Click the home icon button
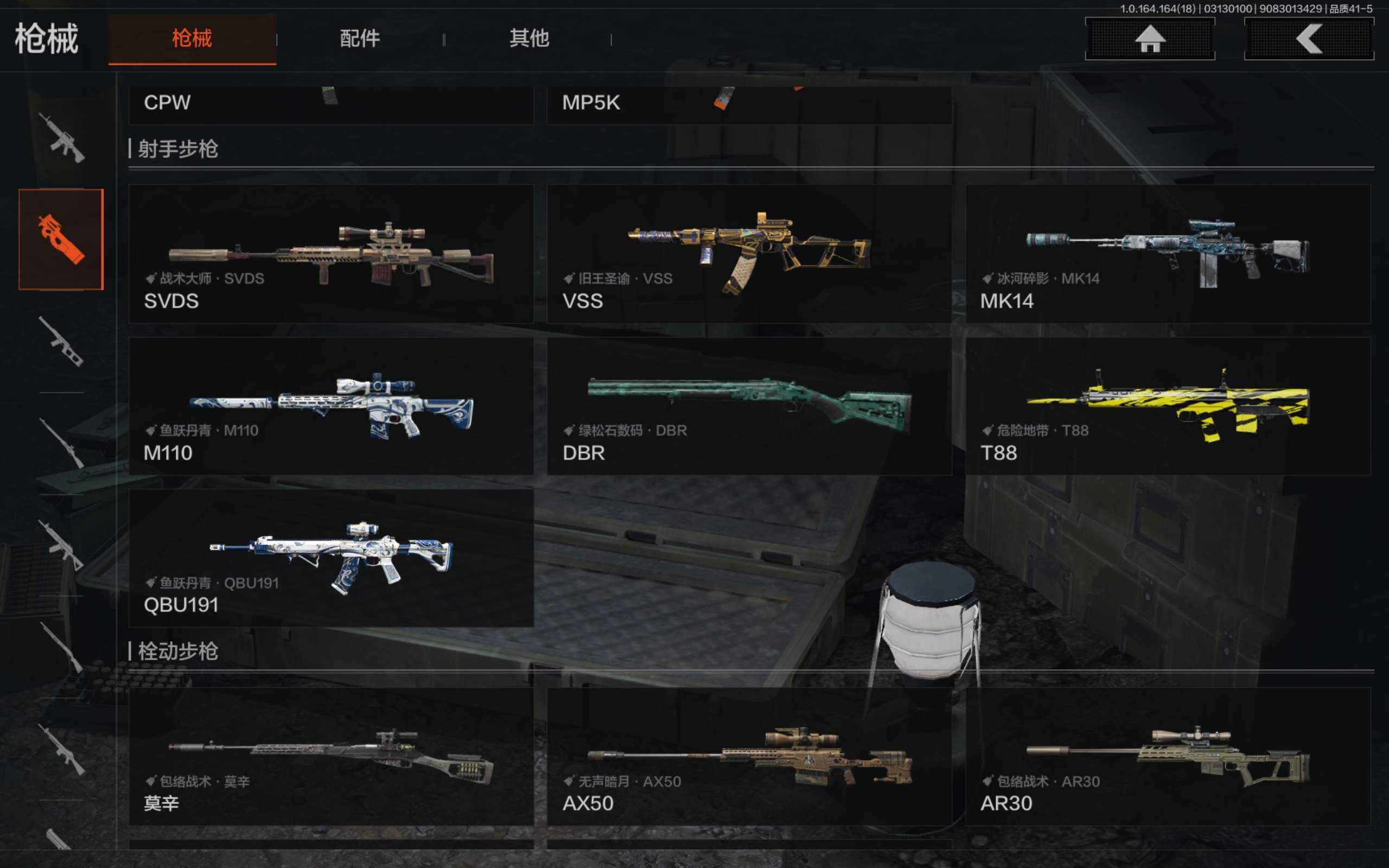 [x=1150, y=39]
